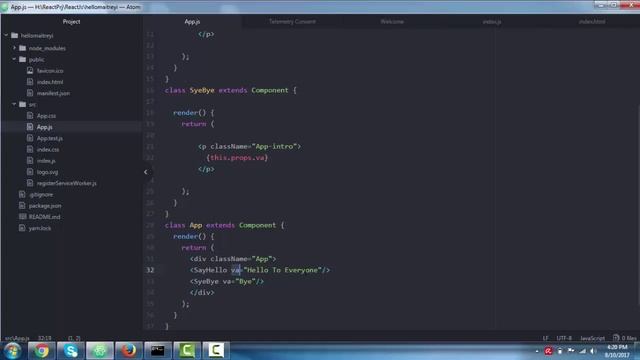
Task: Collapse the public folder chevron
Action: click(x=14, y=59)
